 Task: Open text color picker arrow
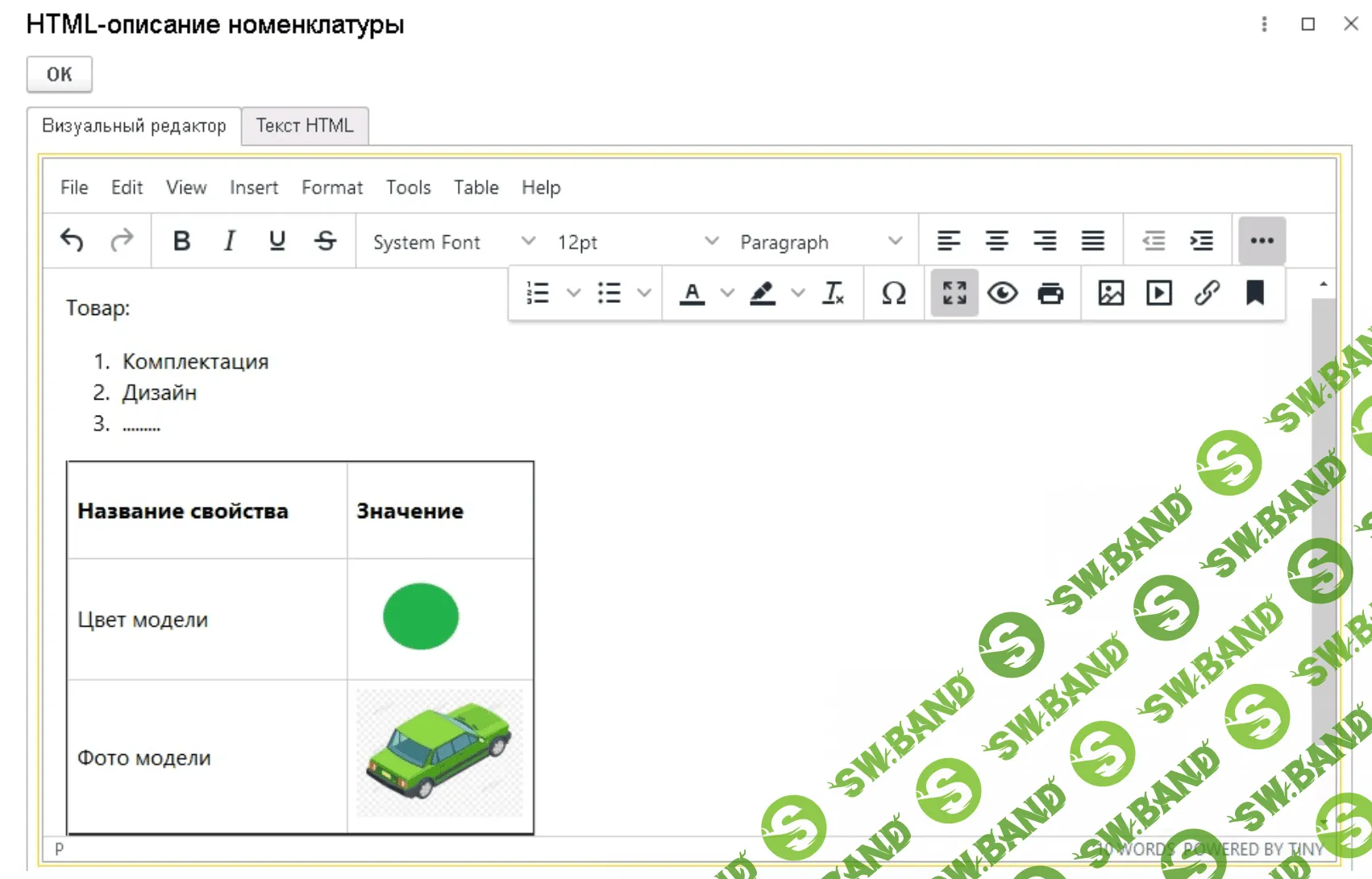tap(727, 293)
